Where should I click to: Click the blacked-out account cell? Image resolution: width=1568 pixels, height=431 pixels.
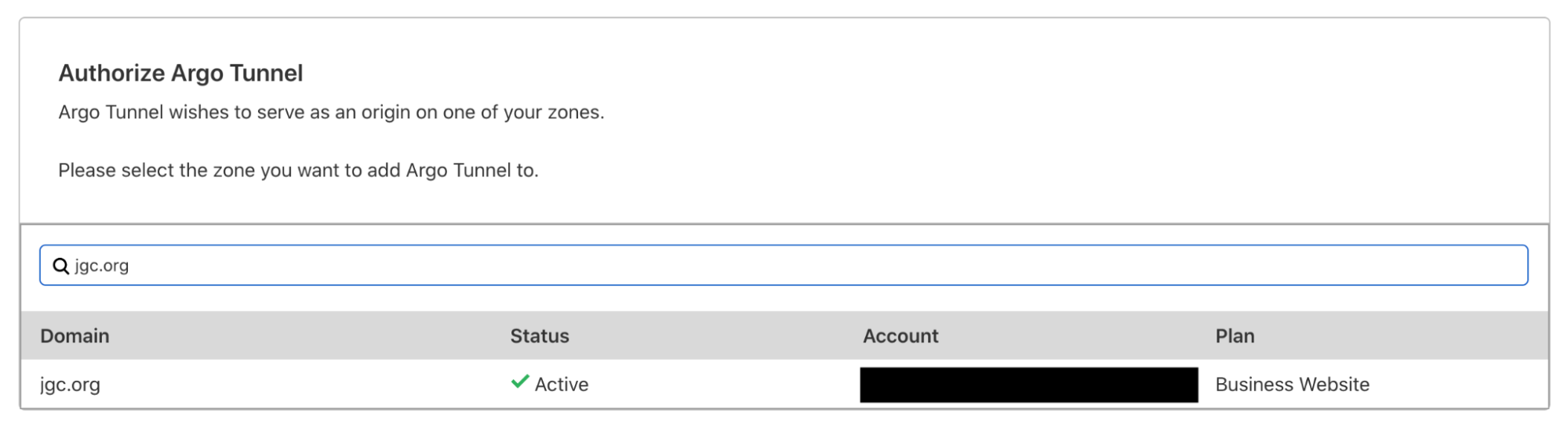(x=1028, y=385)
